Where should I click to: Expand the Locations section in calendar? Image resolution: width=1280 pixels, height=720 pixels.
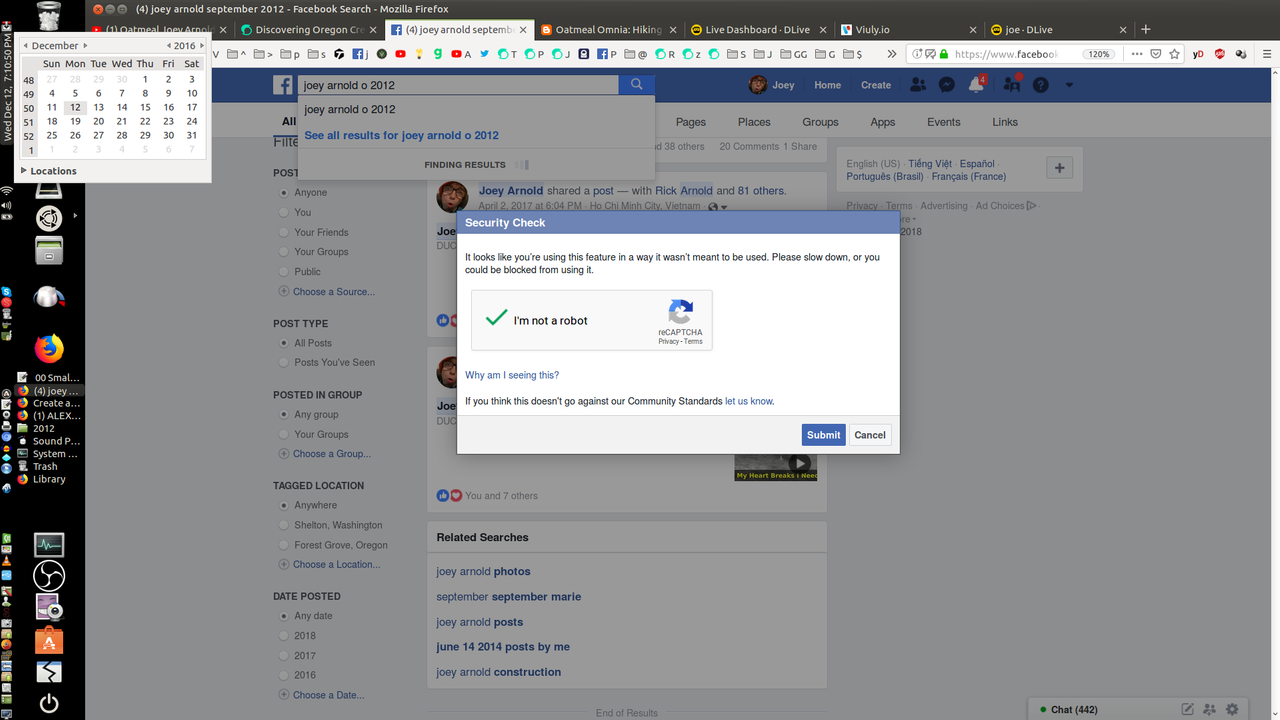pos(48,171)
